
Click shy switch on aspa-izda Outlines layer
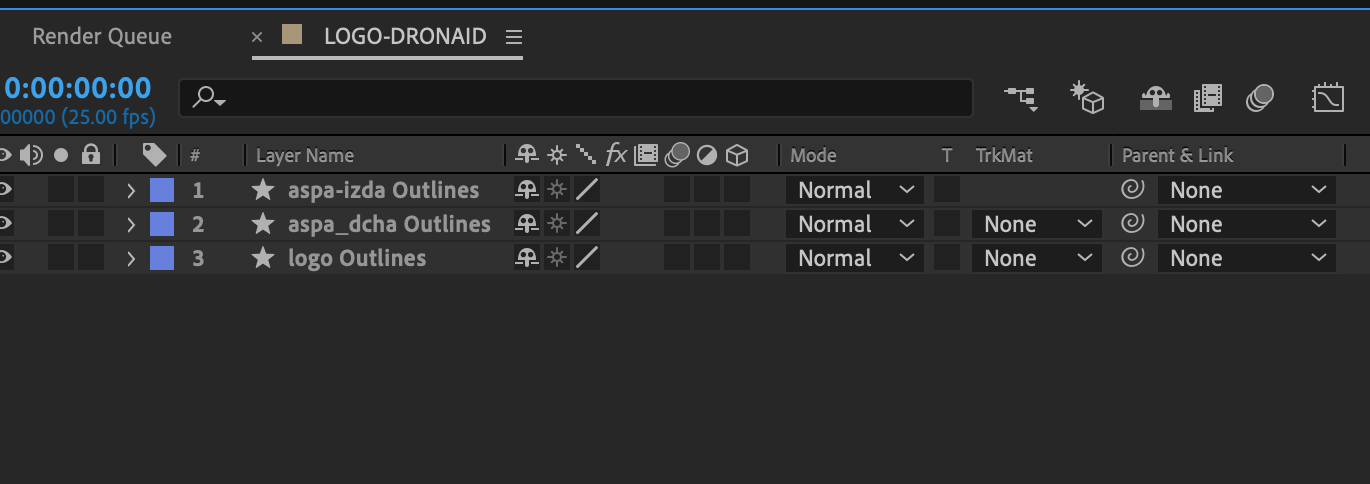(x=526, y=190)
